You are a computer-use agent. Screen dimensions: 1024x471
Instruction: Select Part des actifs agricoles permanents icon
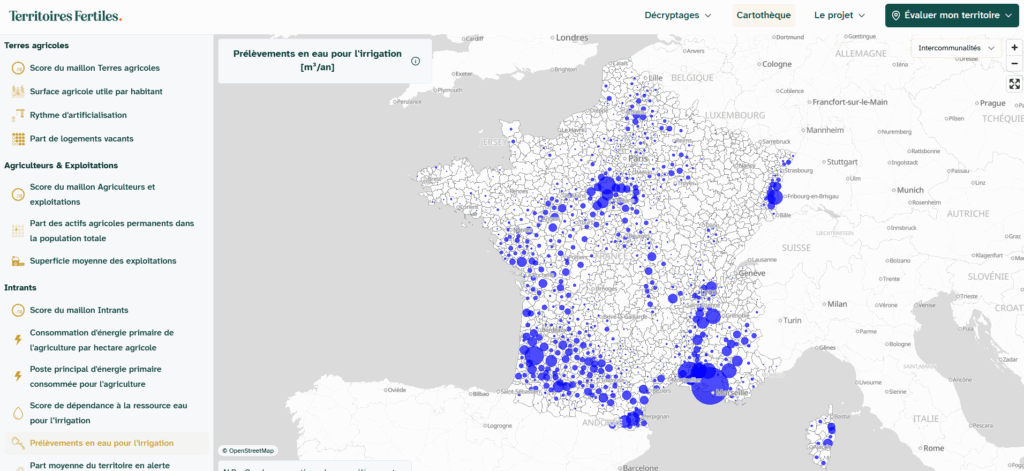[18, 231]
